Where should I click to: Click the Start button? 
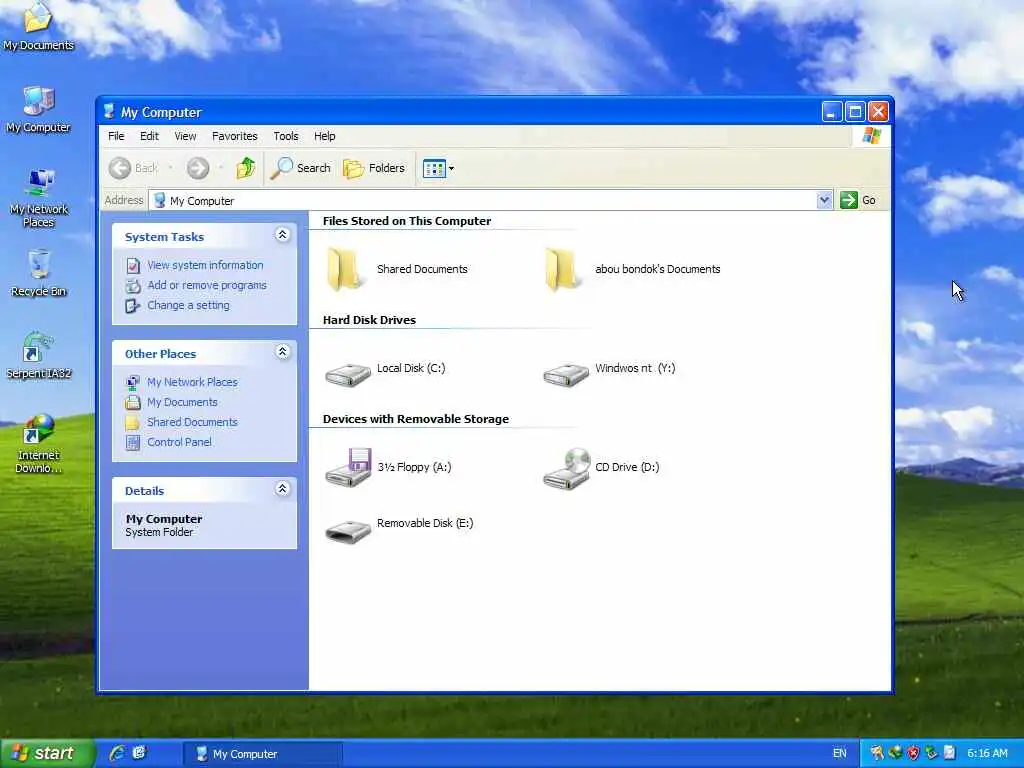[x=47, y=753]
